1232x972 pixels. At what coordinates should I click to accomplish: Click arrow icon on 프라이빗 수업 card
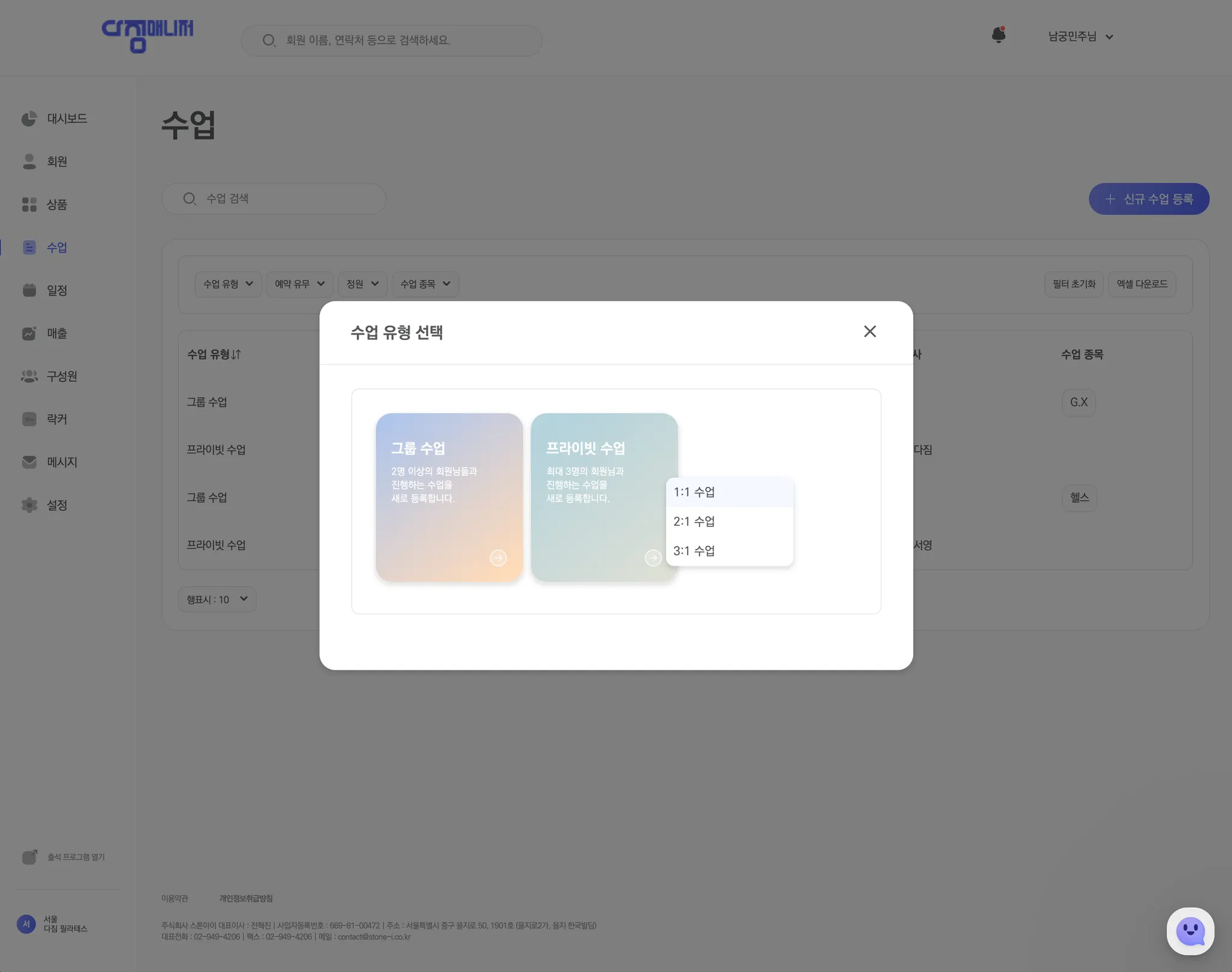[653, 558]
